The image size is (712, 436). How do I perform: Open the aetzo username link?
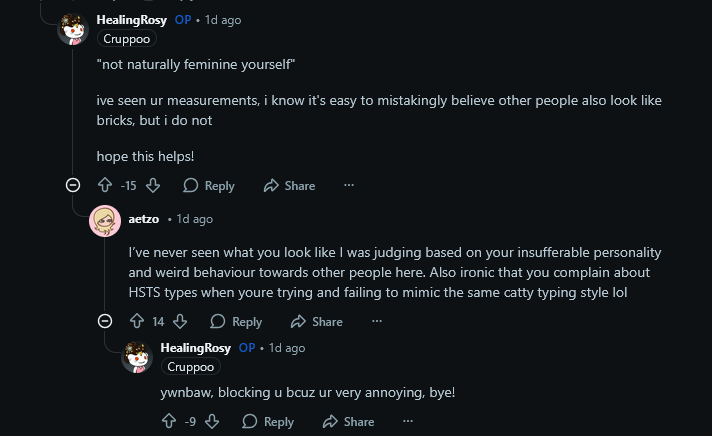[145, 218]
